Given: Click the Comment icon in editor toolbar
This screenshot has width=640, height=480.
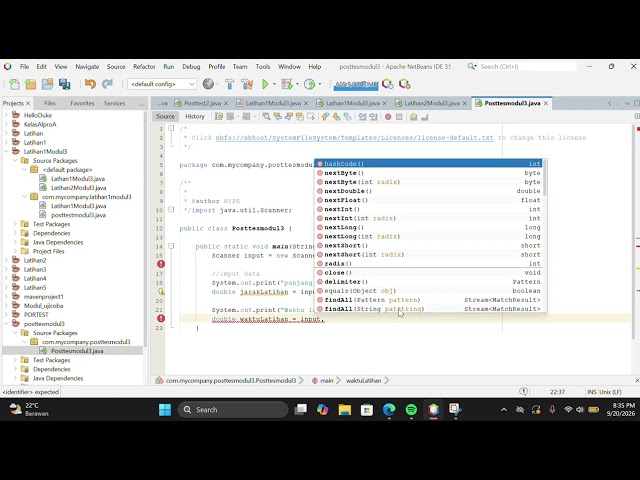Looking at the screenshot, I should (413, 117).
